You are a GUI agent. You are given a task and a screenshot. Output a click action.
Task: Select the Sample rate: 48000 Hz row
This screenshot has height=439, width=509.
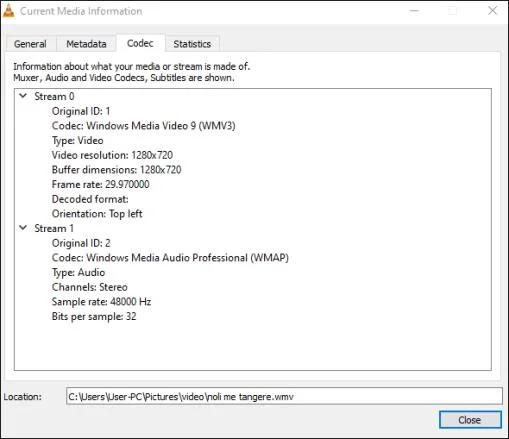coord(101,302)
